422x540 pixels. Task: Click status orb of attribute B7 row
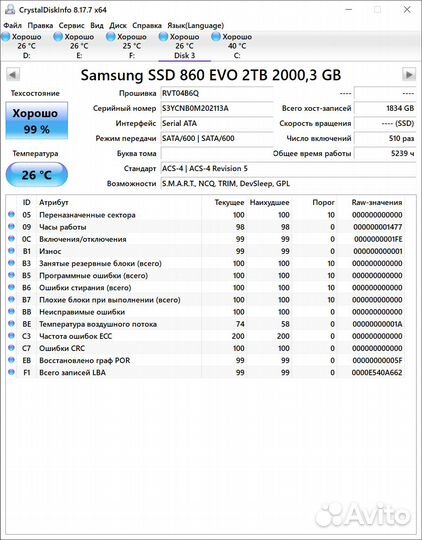pos(11,299)
